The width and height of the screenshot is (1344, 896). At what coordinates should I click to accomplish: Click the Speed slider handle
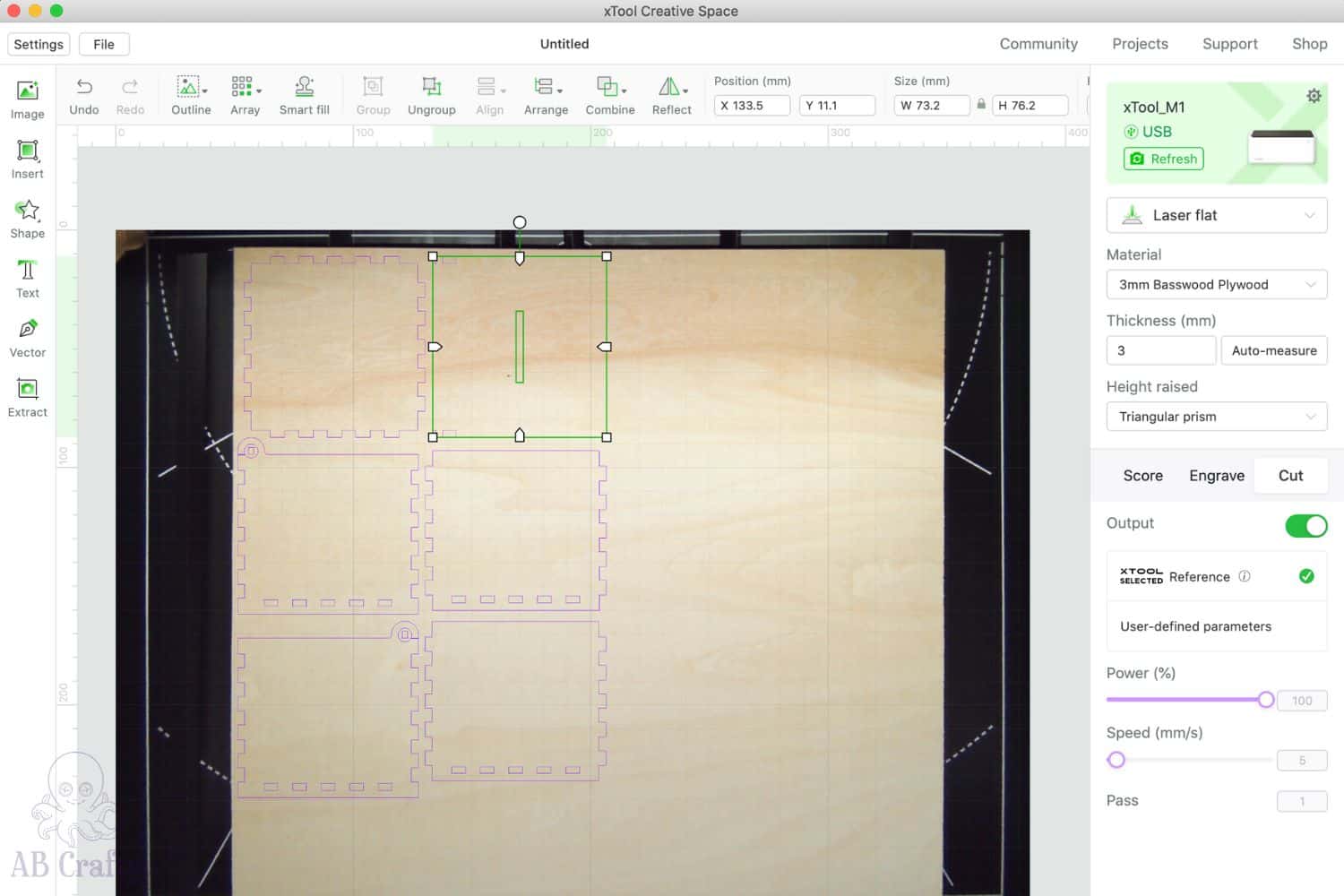pyautogui.click(x=1116, y=761)
